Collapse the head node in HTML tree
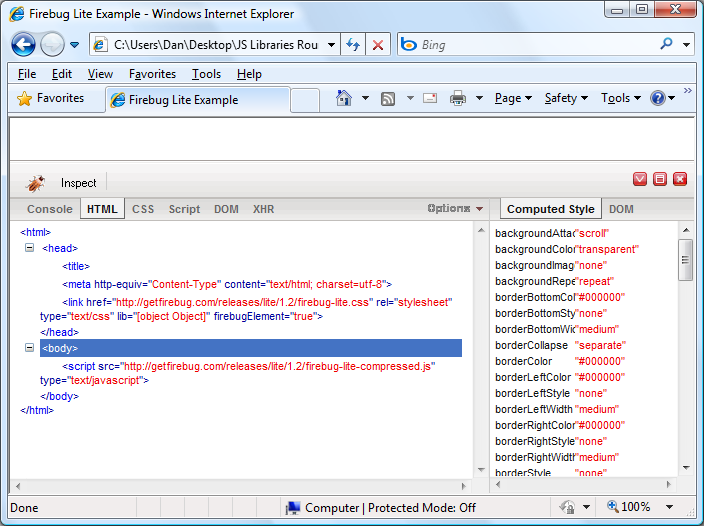 point(29,248)
